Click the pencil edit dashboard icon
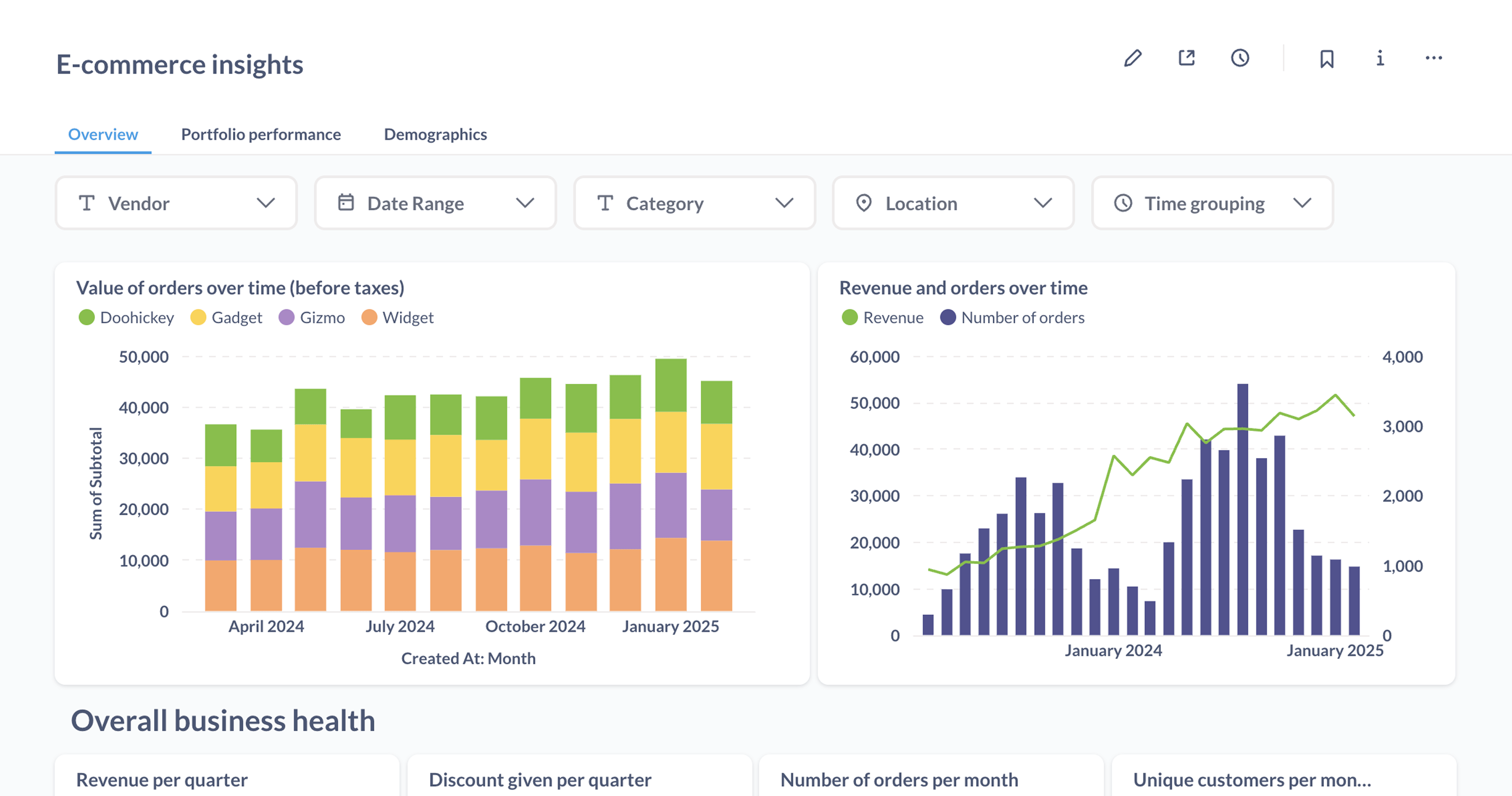This screenshot has width=1512, height=796. (1133, 58)
